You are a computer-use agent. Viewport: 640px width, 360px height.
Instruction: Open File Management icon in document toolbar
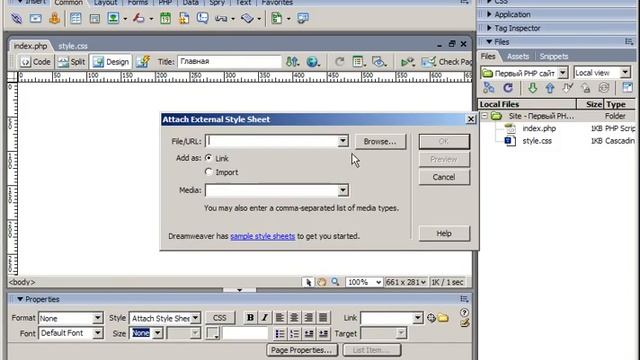292,62
